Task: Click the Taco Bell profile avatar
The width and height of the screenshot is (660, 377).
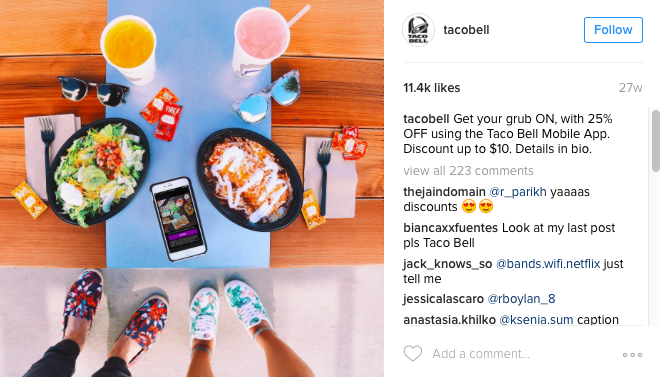Action: coord(418,30)
